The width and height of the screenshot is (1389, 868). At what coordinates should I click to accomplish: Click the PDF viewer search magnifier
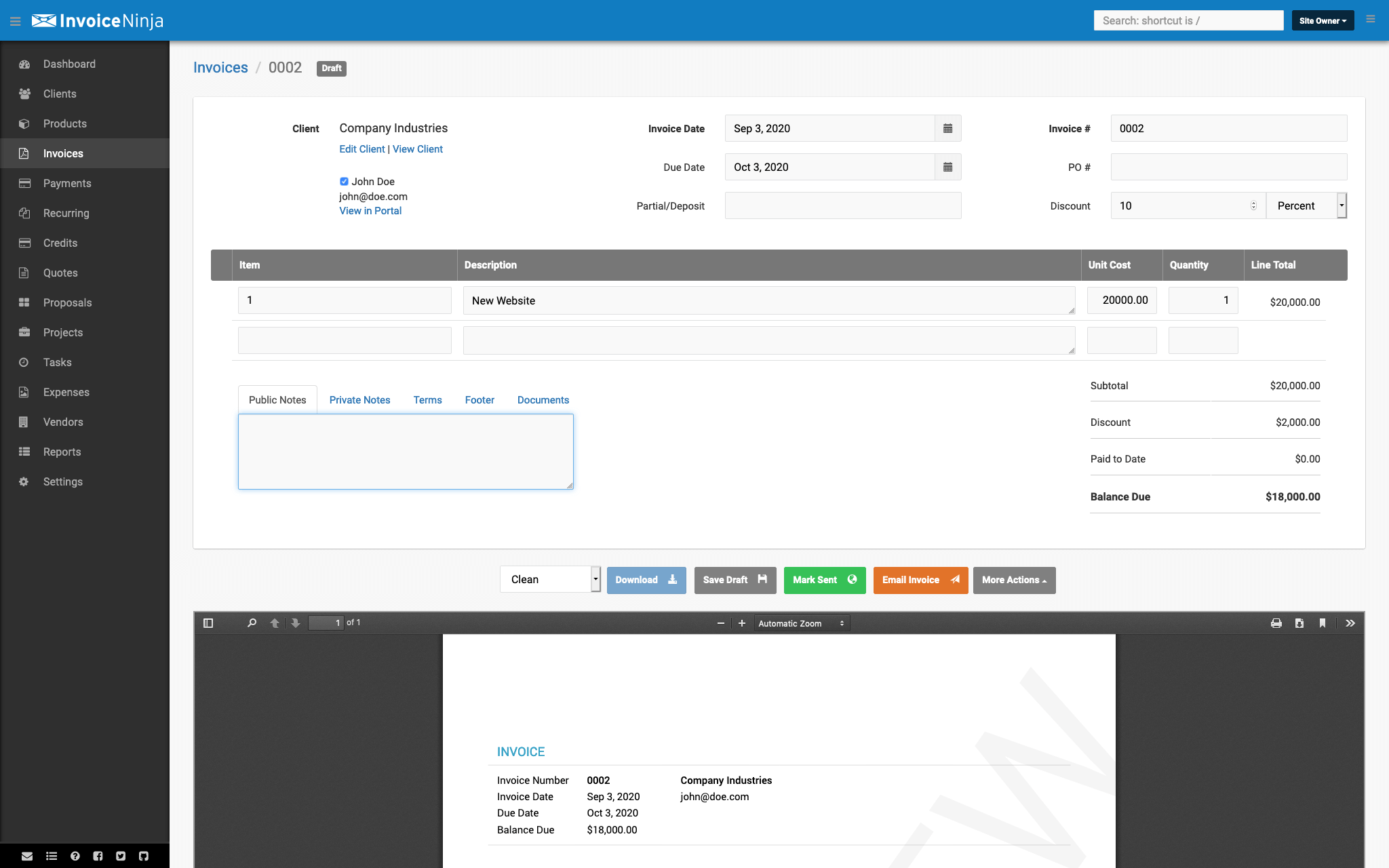252,623
